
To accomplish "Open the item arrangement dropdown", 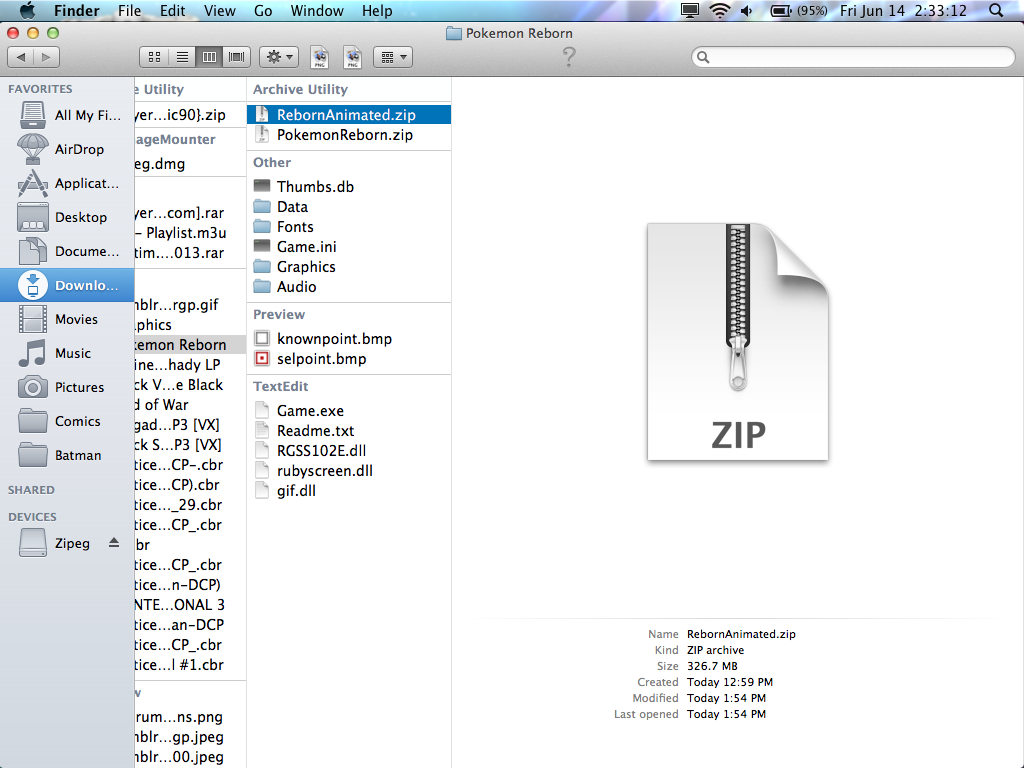I will 393,57.
